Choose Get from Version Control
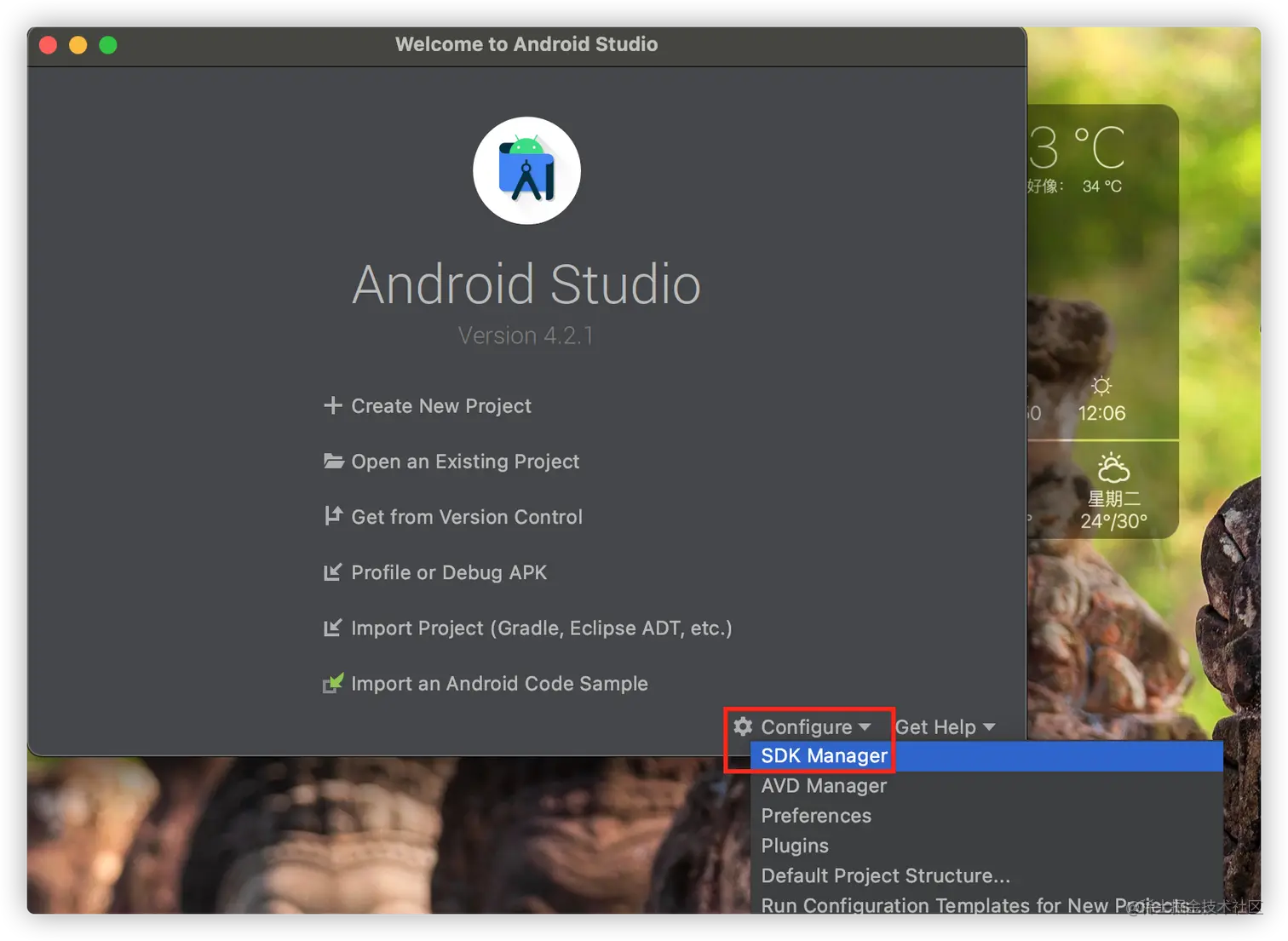This screenshot has height=941, width=1288. tap(467, 517)
